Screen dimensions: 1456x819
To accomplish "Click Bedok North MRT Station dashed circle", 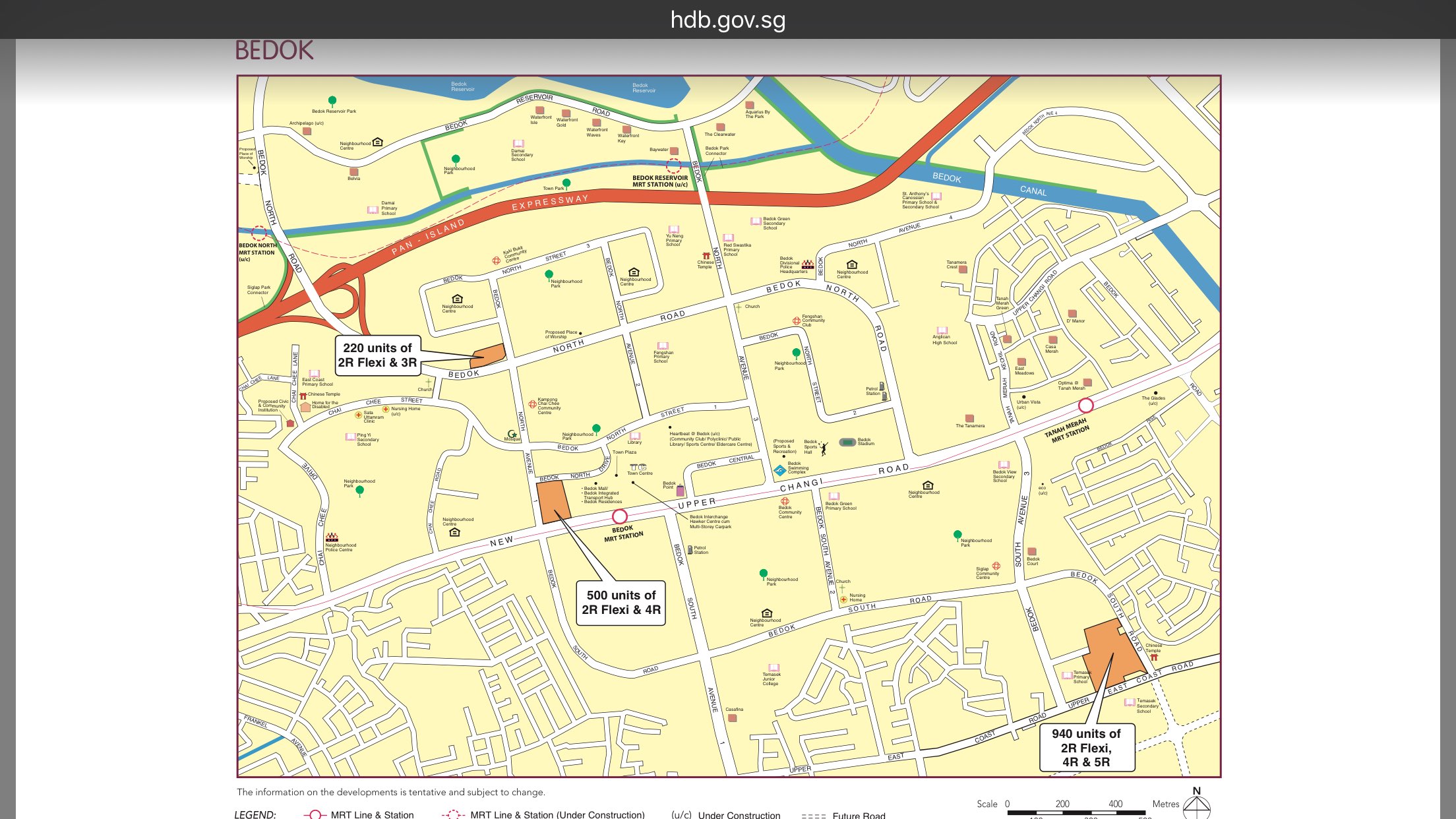I will pyautogui.click(x=259, y=233).
